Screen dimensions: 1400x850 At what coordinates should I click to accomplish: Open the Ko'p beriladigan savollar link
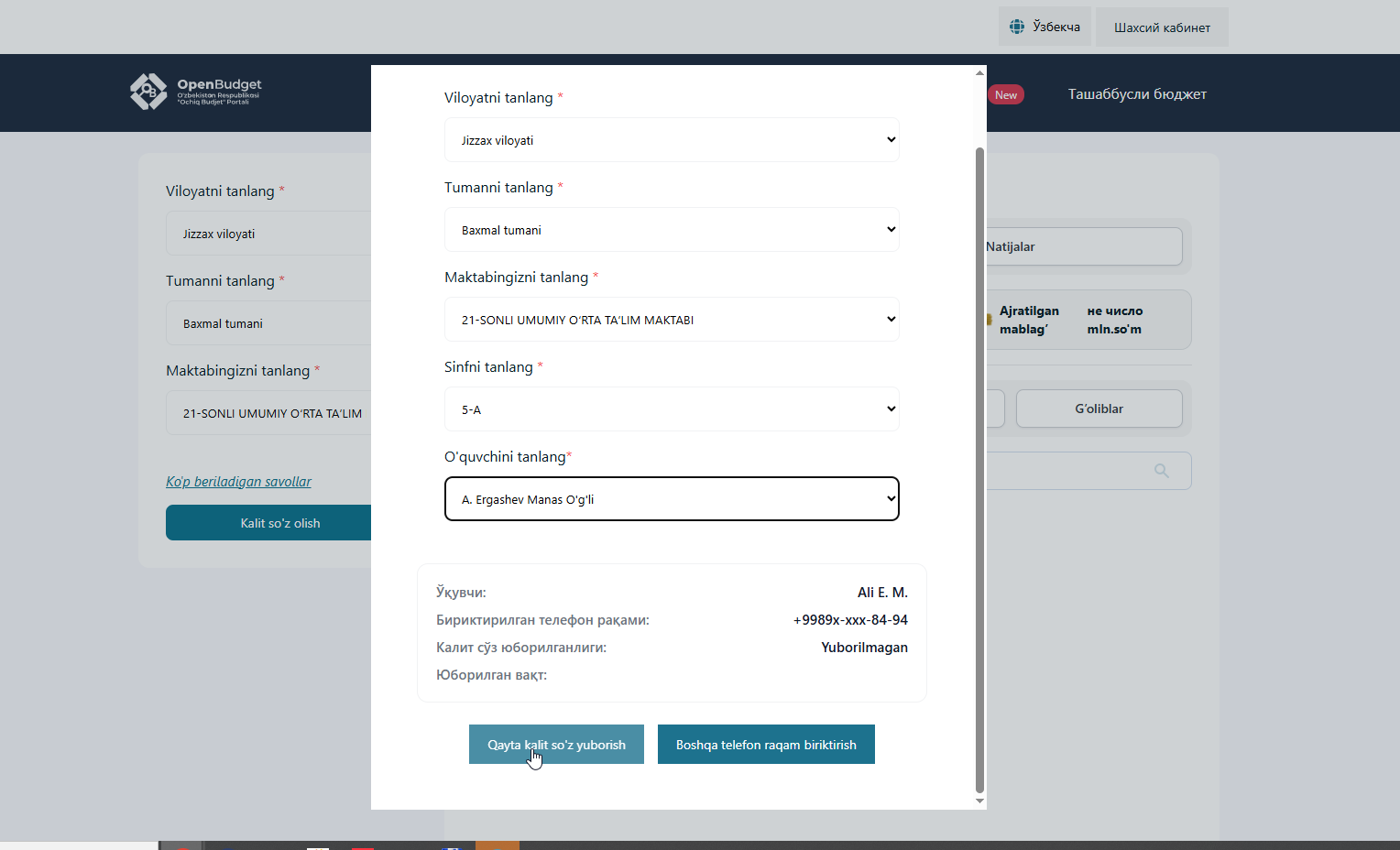click(238, 482)
